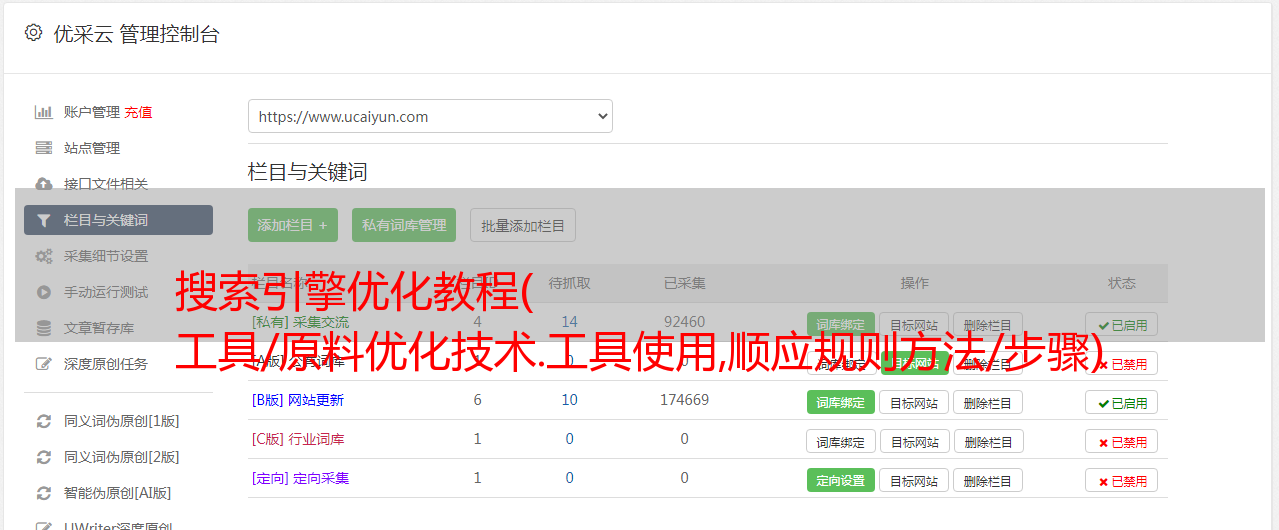The height and width of the screenshot is (530, 1279).
Task: Click 词库绑定 in the 网站更新 row
Action: 840,402
